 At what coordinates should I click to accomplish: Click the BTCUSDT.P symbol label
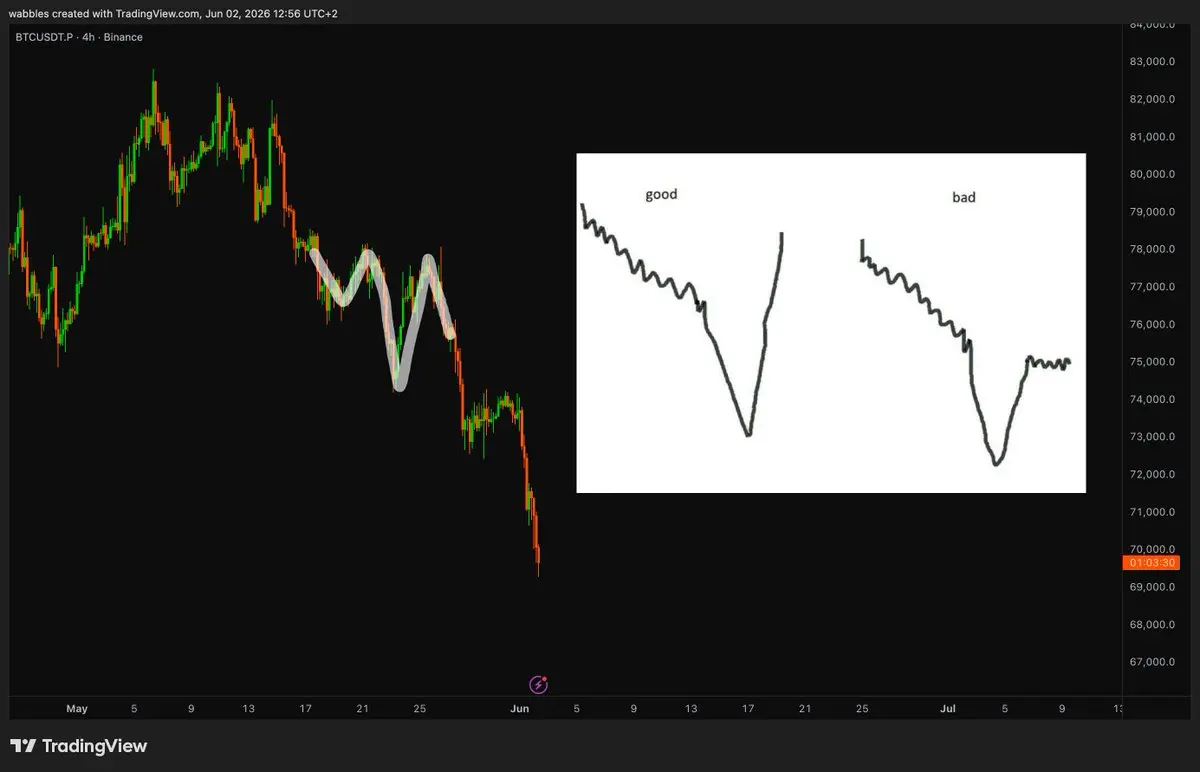[46, 37]
